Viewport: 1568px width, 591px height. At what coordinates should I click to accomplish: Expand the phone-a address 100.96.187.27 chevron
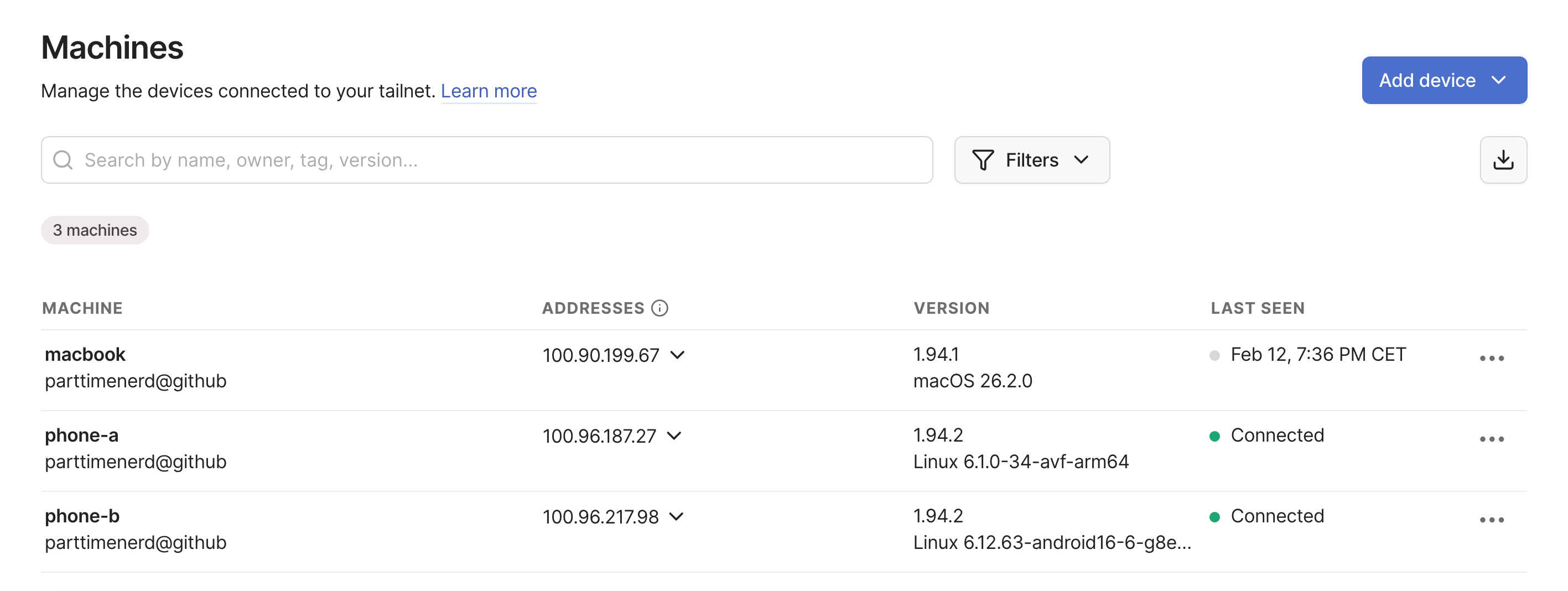click(x=674, y=436)
